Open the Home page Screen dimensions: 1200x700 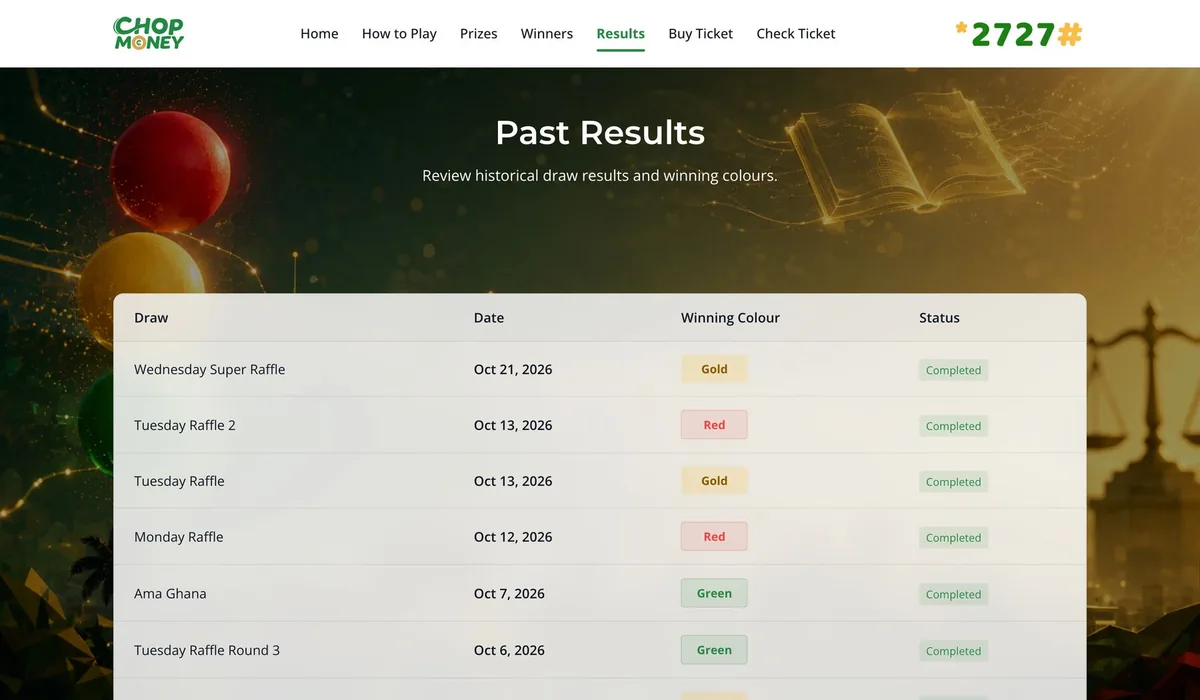[319, 34]
